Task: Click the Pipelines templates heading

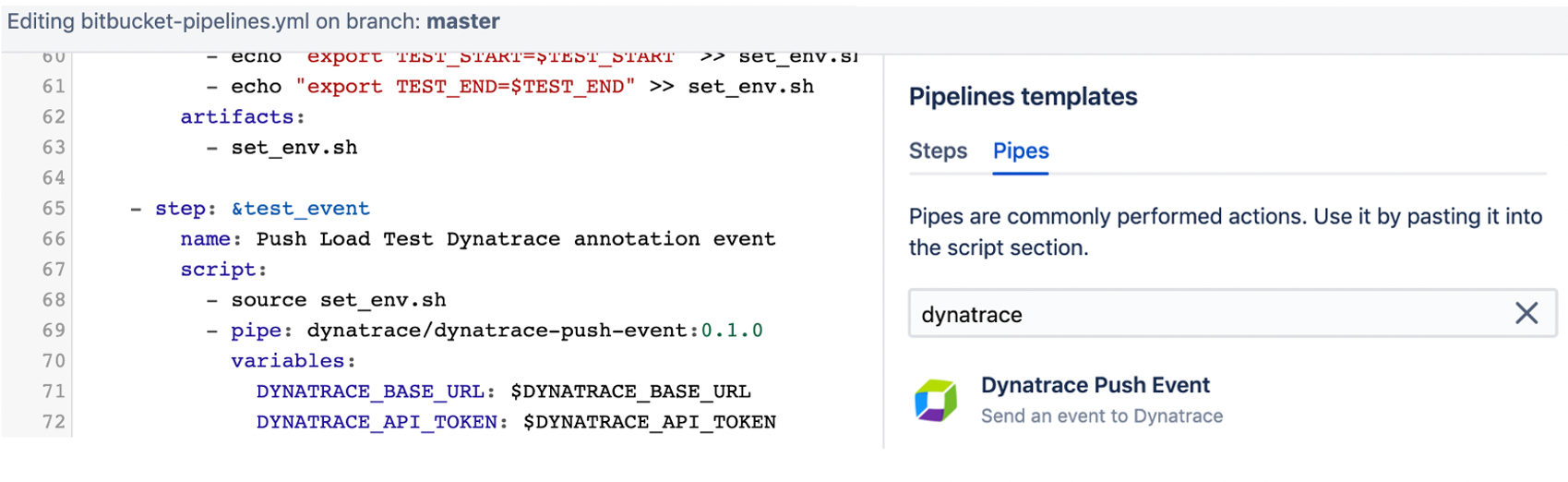Action: click(x=1023, y=96)
